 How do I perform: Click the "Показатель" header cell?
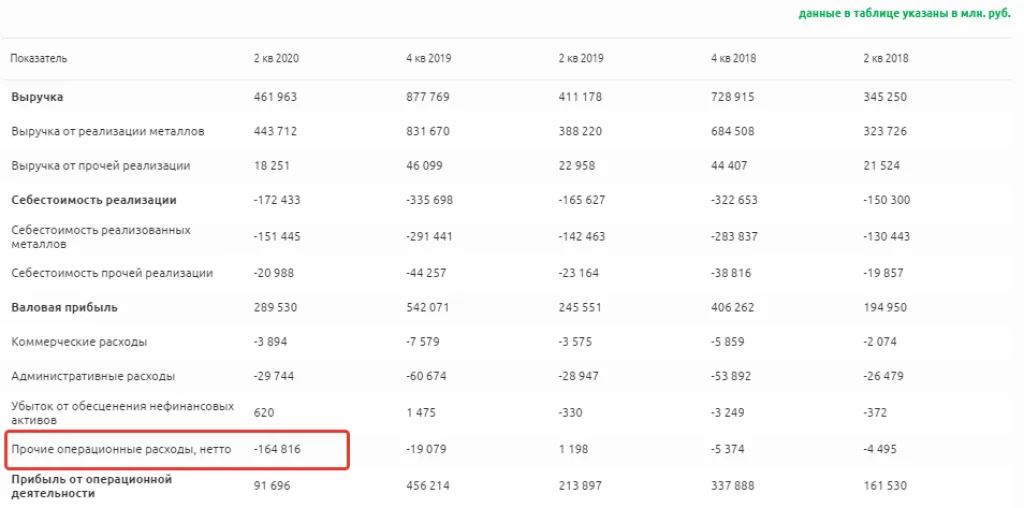tap(39, 58)
